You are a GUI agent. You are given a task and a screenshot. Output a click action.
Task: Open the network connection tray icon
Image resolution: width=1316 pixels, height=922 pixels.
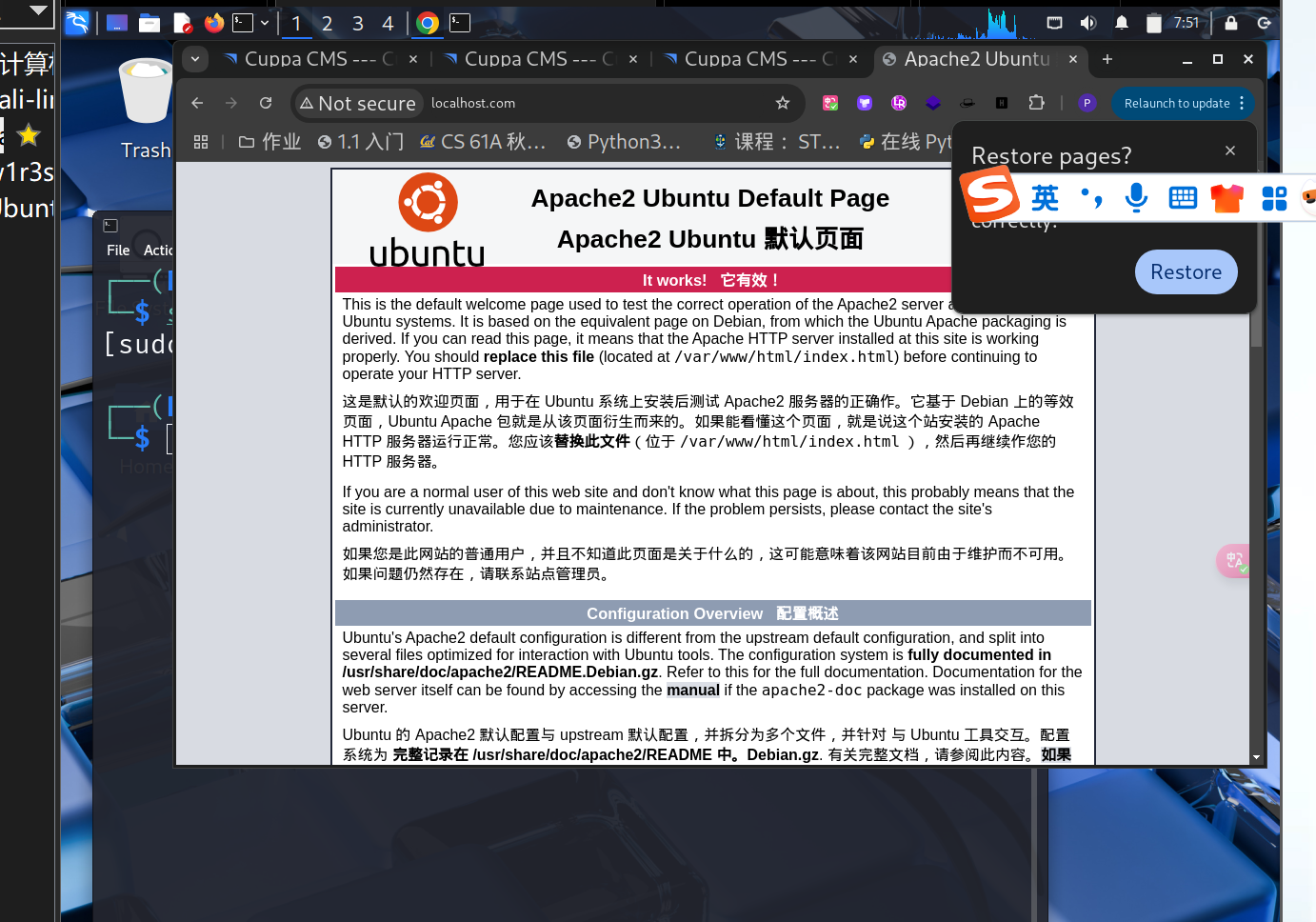(1054, 23)
